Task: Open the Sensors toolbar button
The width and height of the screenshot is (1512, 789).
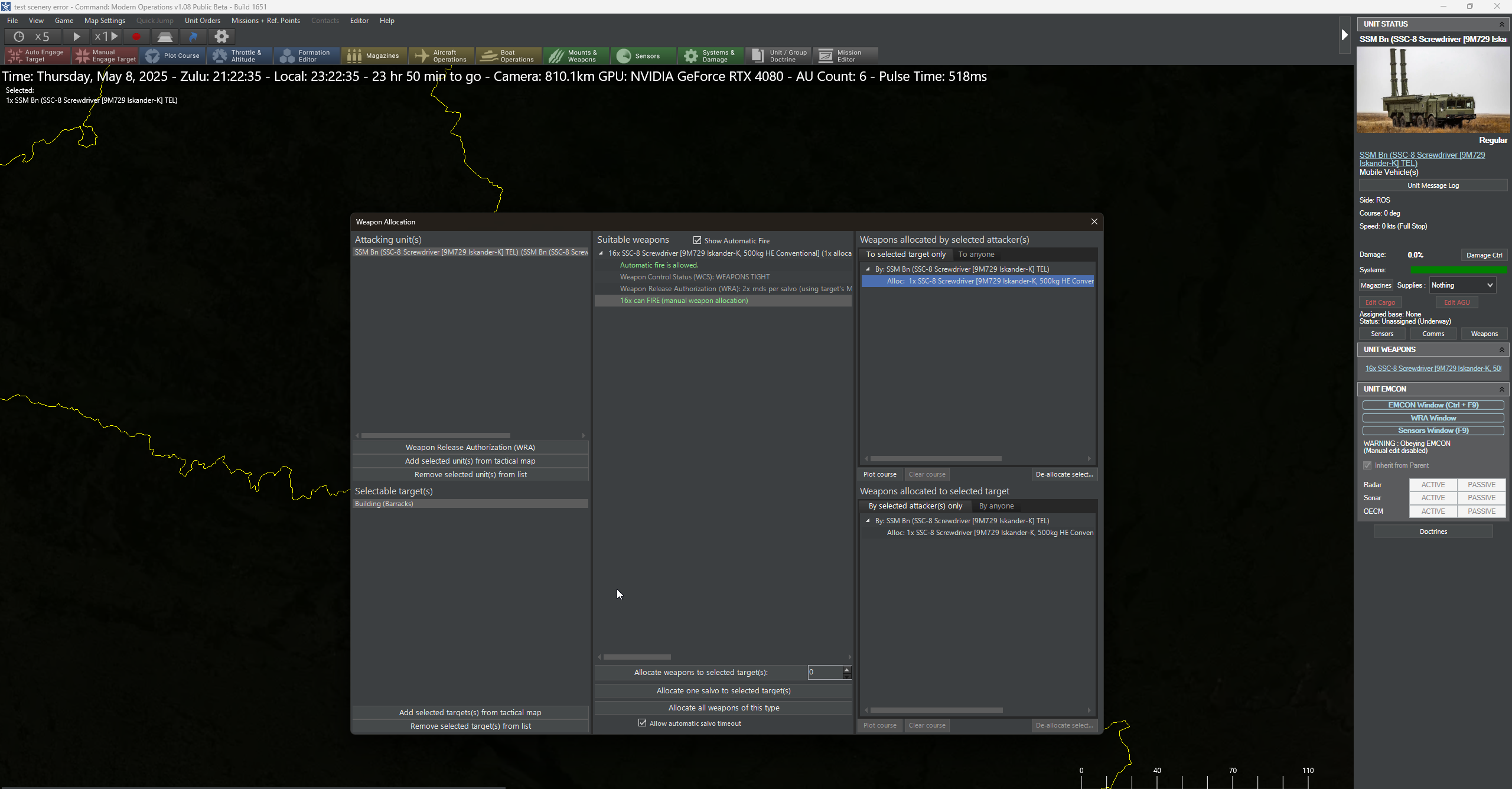Action: (x=643, y=56)
